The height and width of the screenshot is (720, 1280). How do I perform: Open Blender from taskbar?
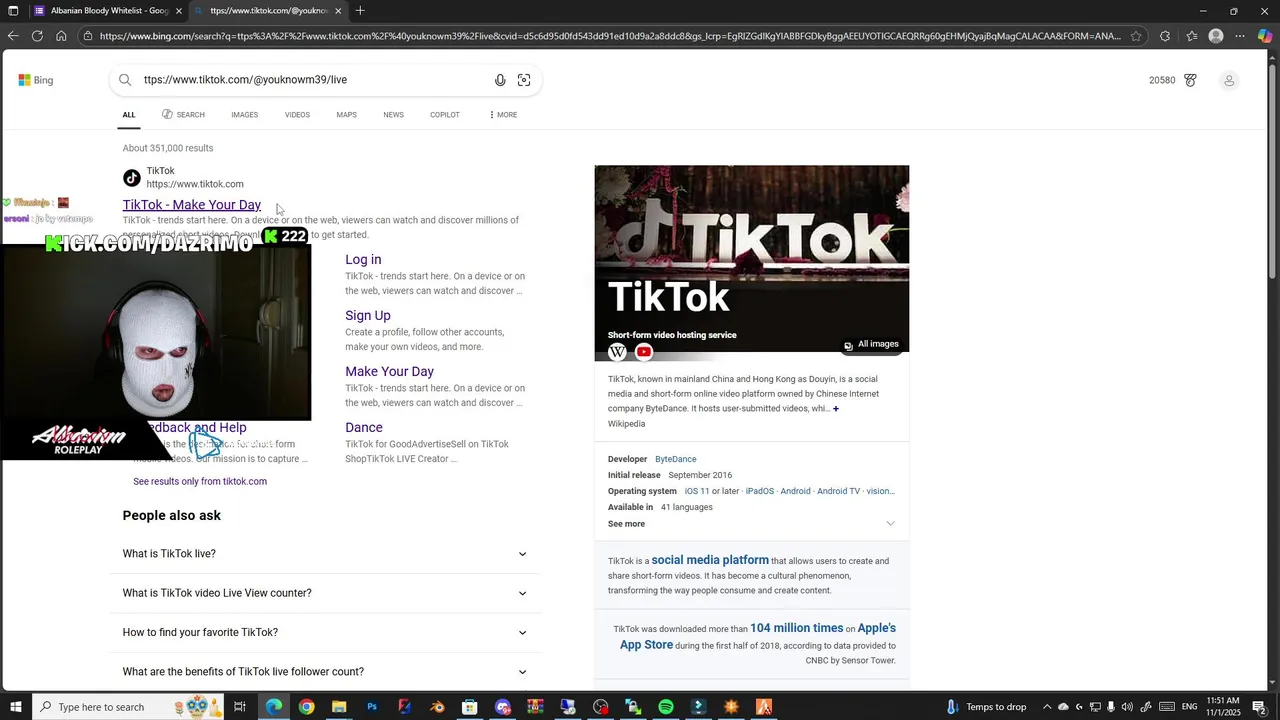coord(437,707)
